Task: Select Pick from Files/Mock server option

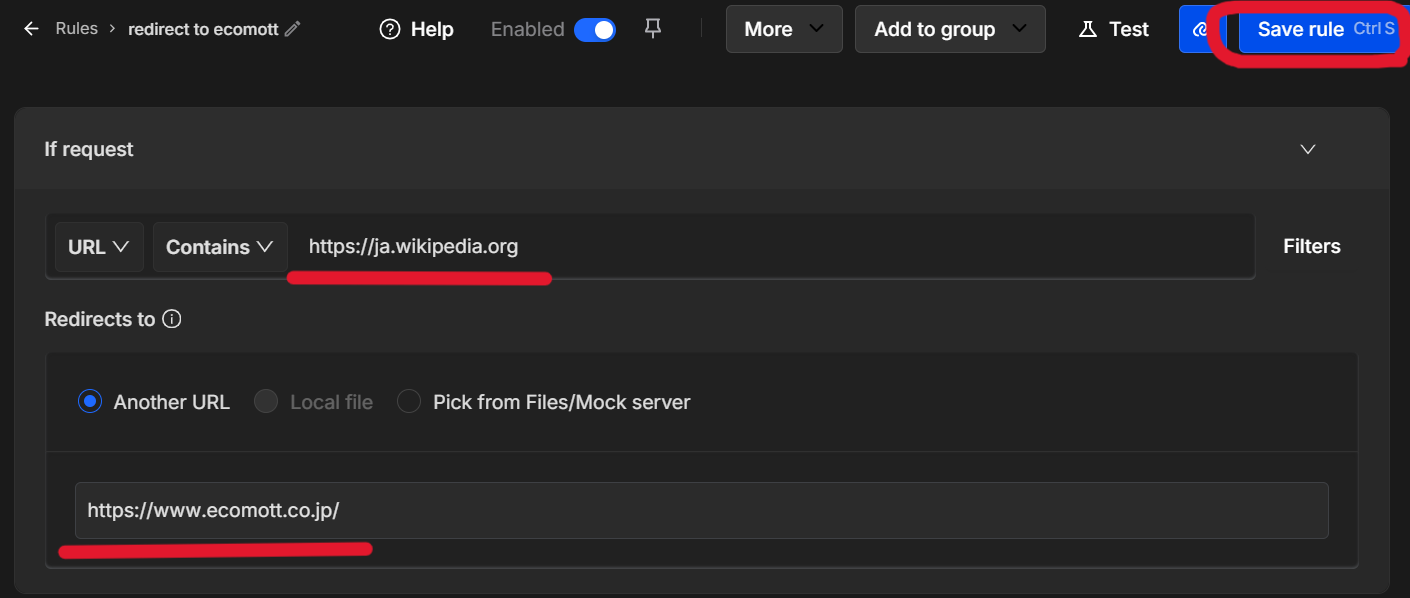Action: [409, 402]
